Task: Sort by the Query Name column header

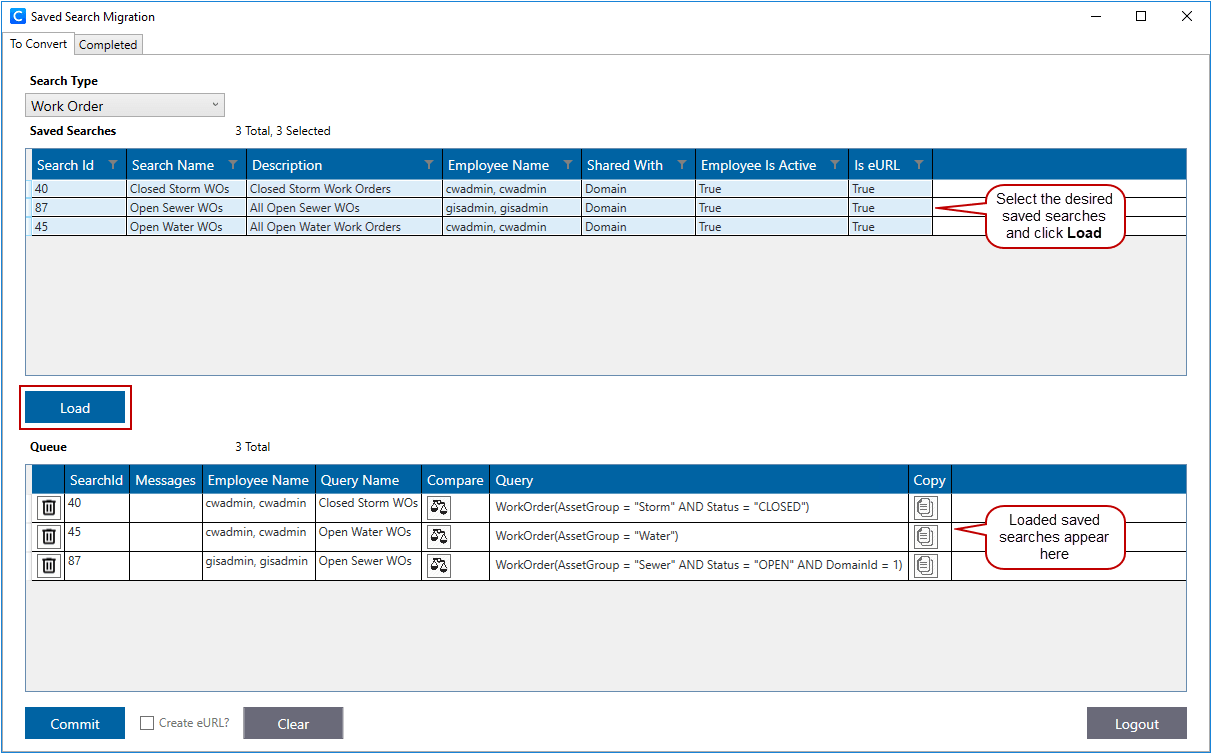Action: [369, 480]
